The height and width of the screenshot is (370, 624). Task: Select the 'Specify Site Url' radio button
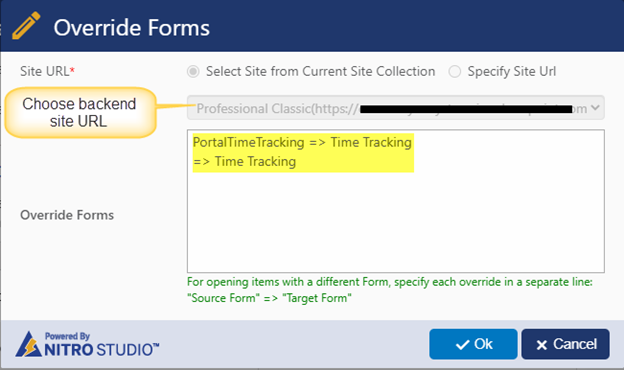tap(454, 72)
